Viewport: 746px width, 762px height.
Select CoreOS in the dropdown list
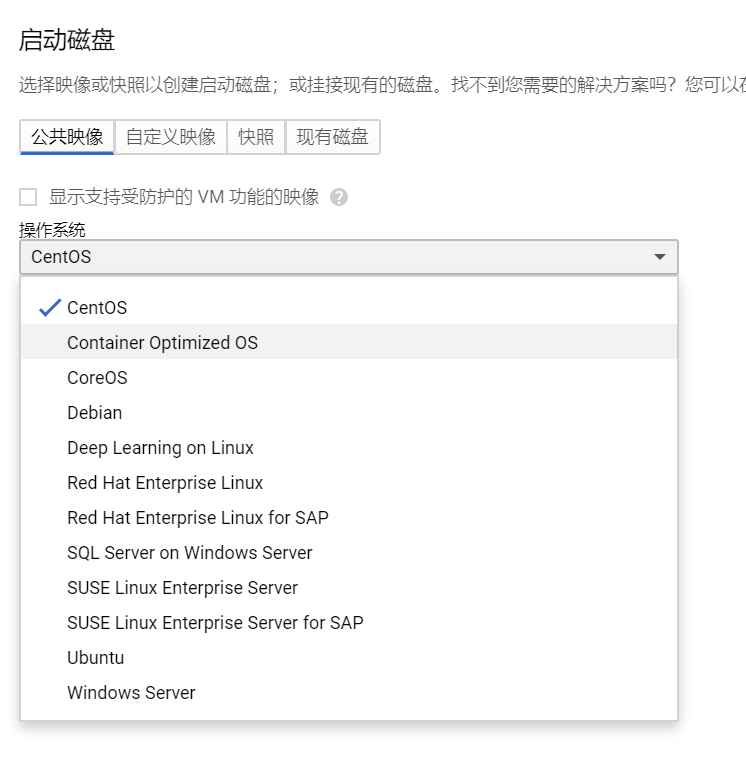pyautogui.click(x=97, y=378)
